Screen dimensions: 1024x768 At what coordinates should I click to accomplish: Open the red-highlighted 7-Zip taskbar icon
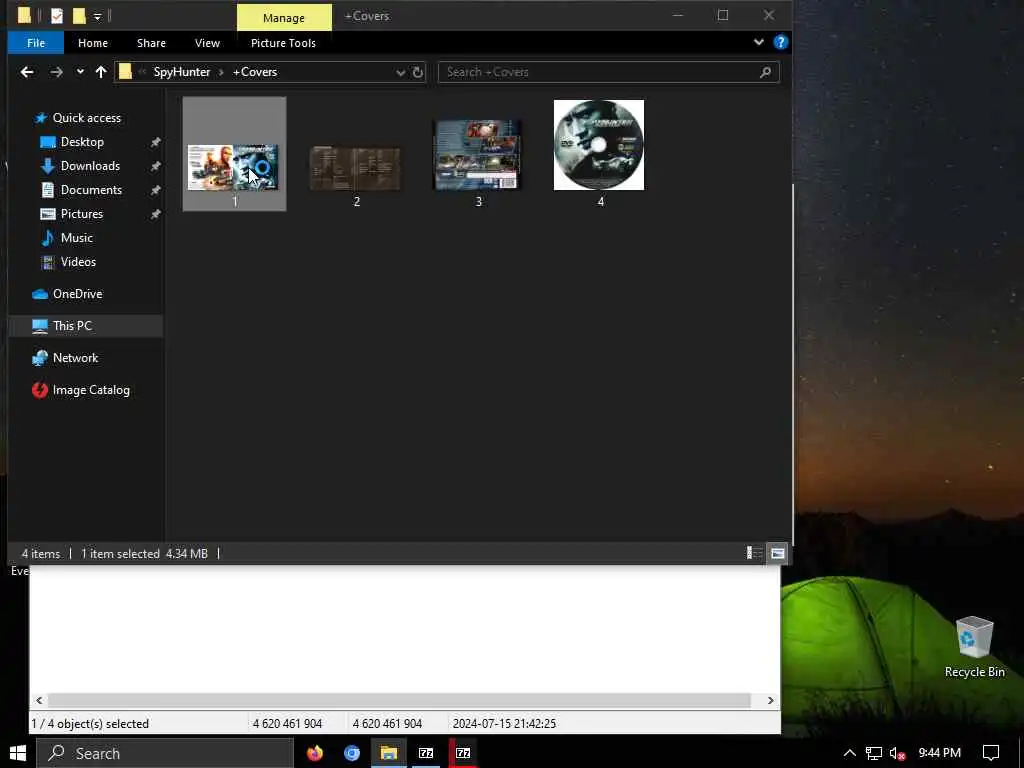(463, 753)
